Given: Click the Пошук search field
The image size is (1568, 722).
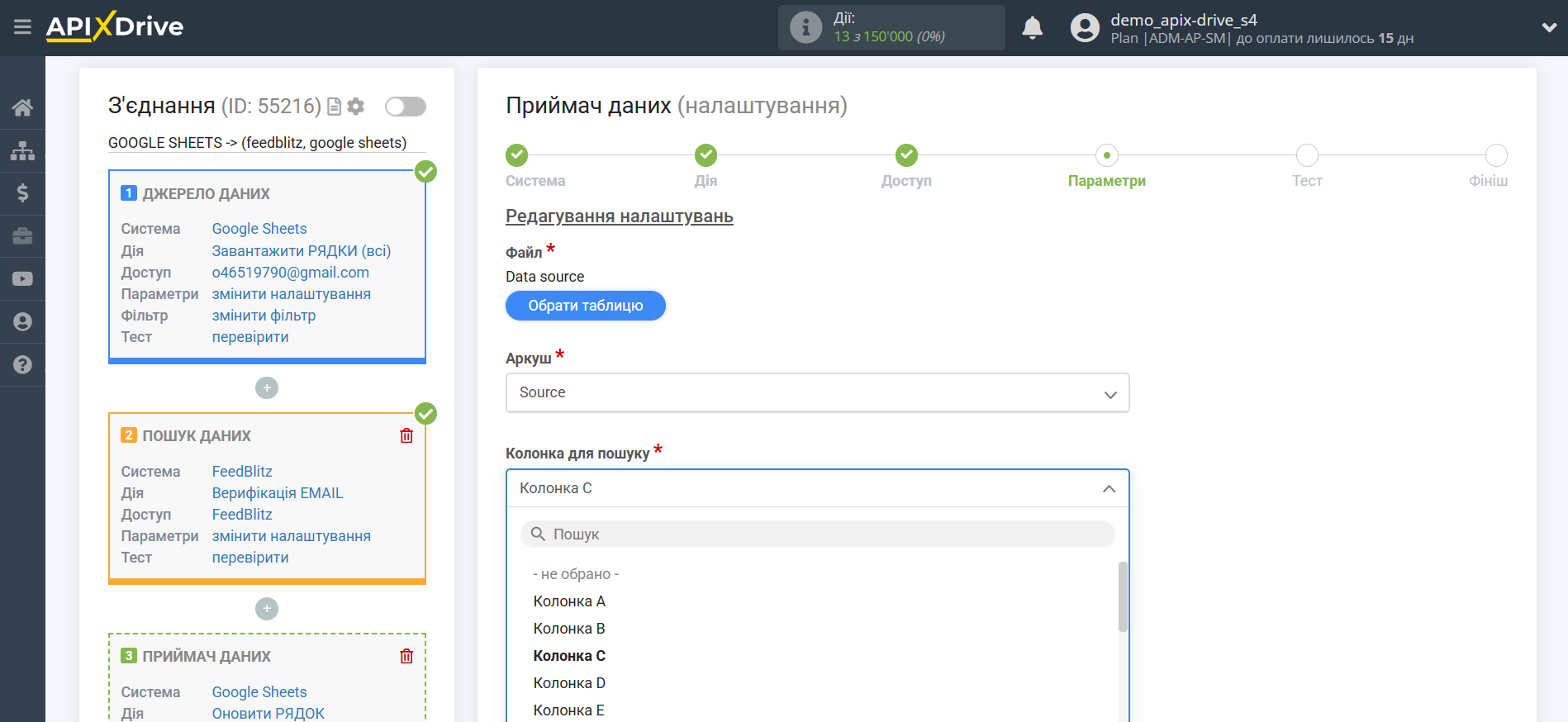Looking at the screenshot, I should (817, 534).
